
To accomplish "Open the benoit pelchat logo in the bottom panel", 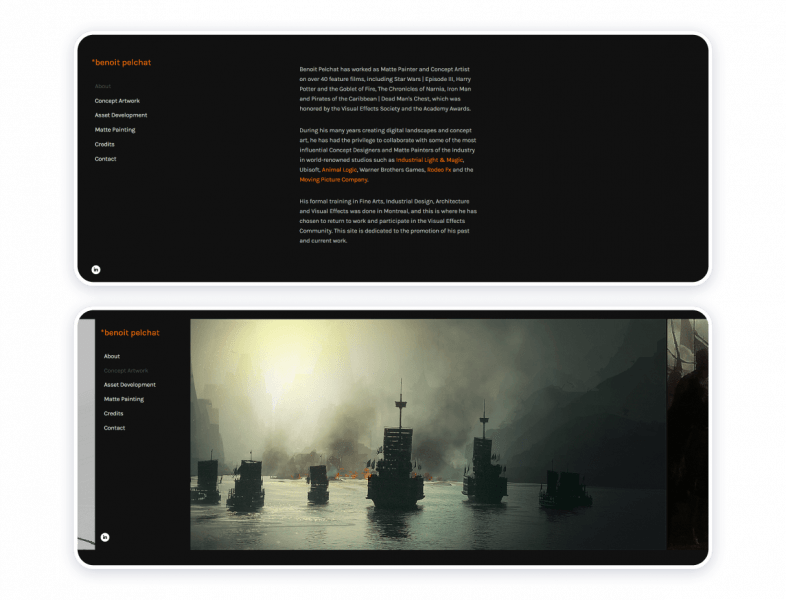I will pos(130,332).
